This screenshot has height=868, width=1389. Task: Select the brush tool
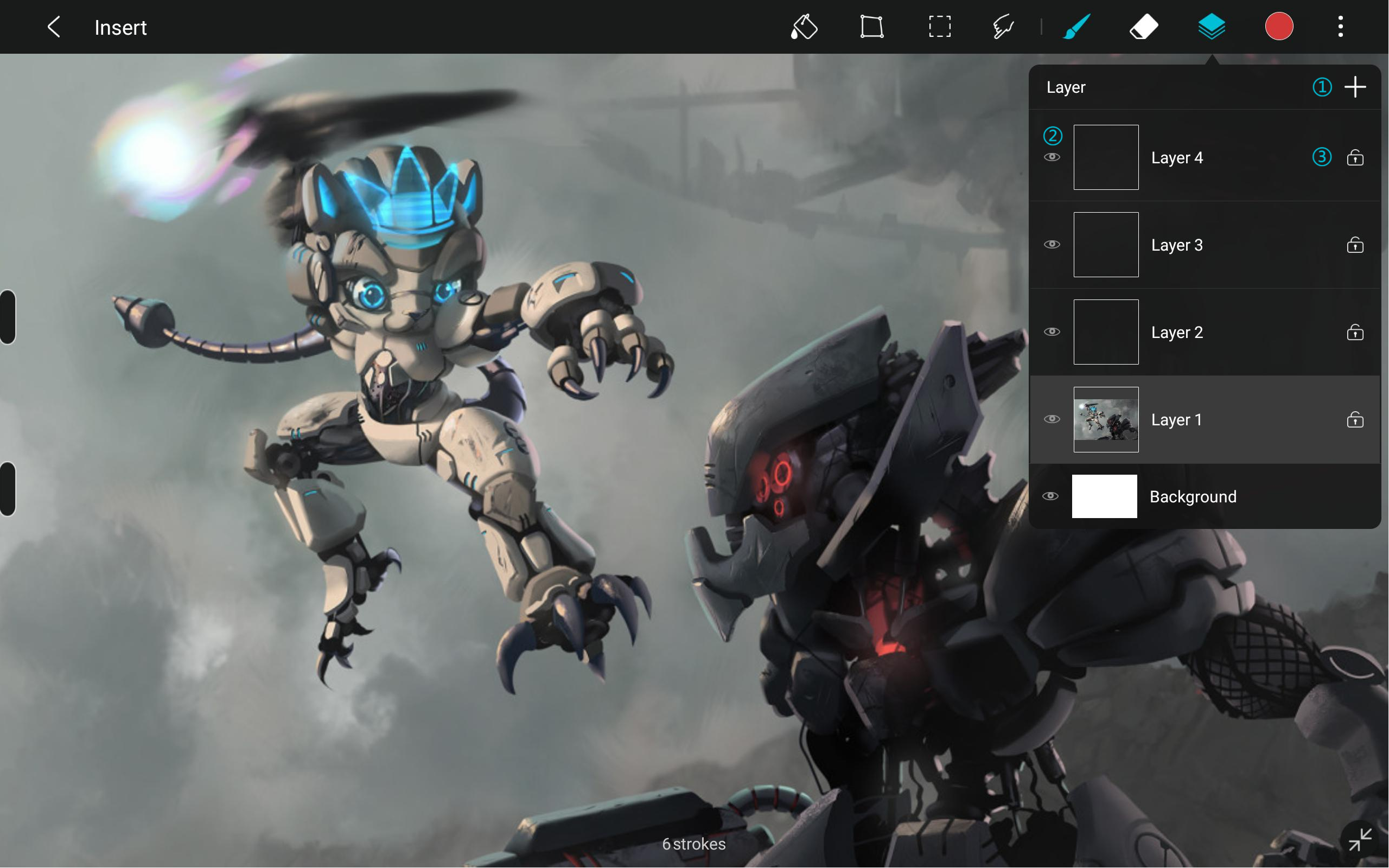coord(1076,27)
